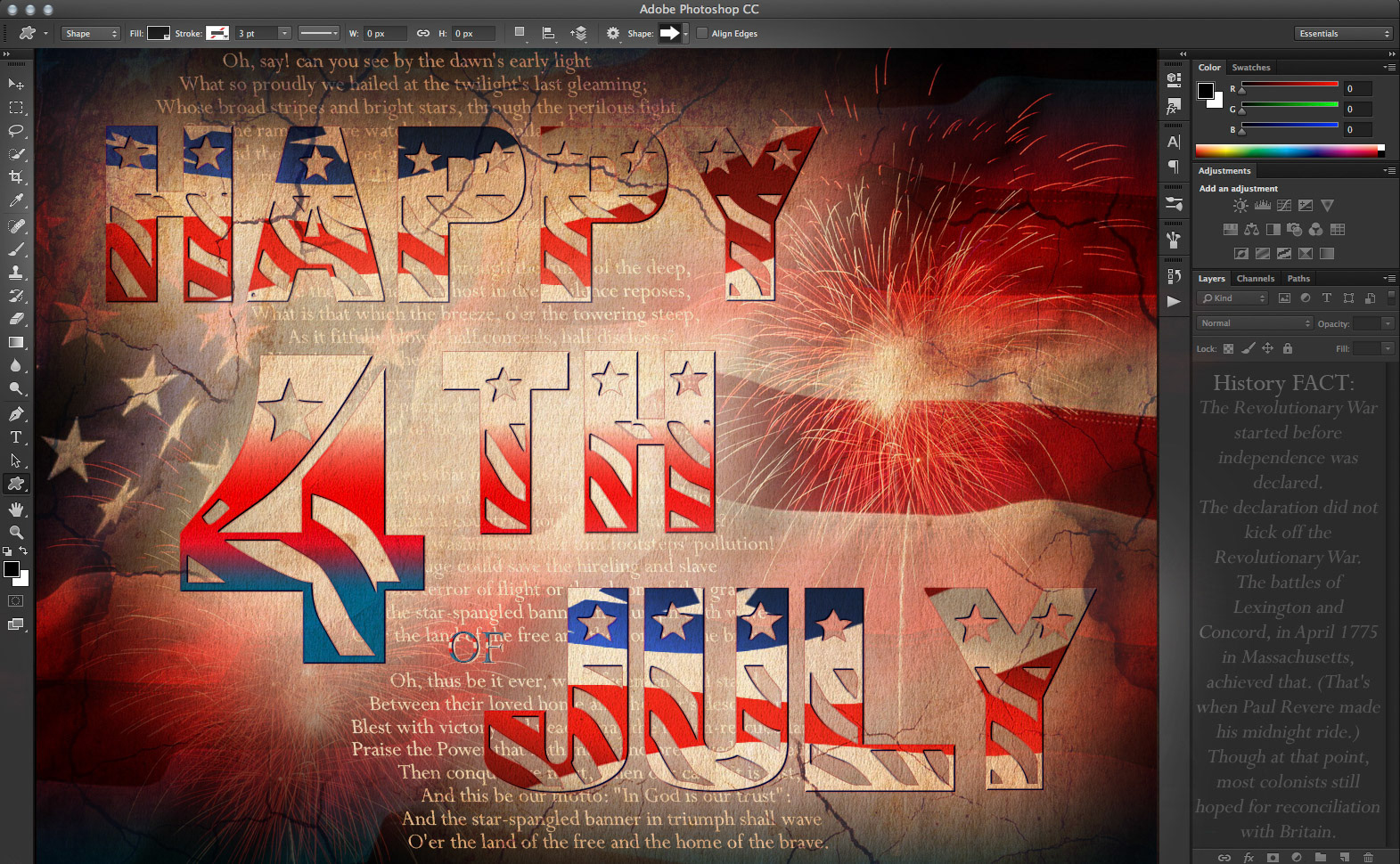Toggle the pixel layer filter

[x=1284, y=298]
